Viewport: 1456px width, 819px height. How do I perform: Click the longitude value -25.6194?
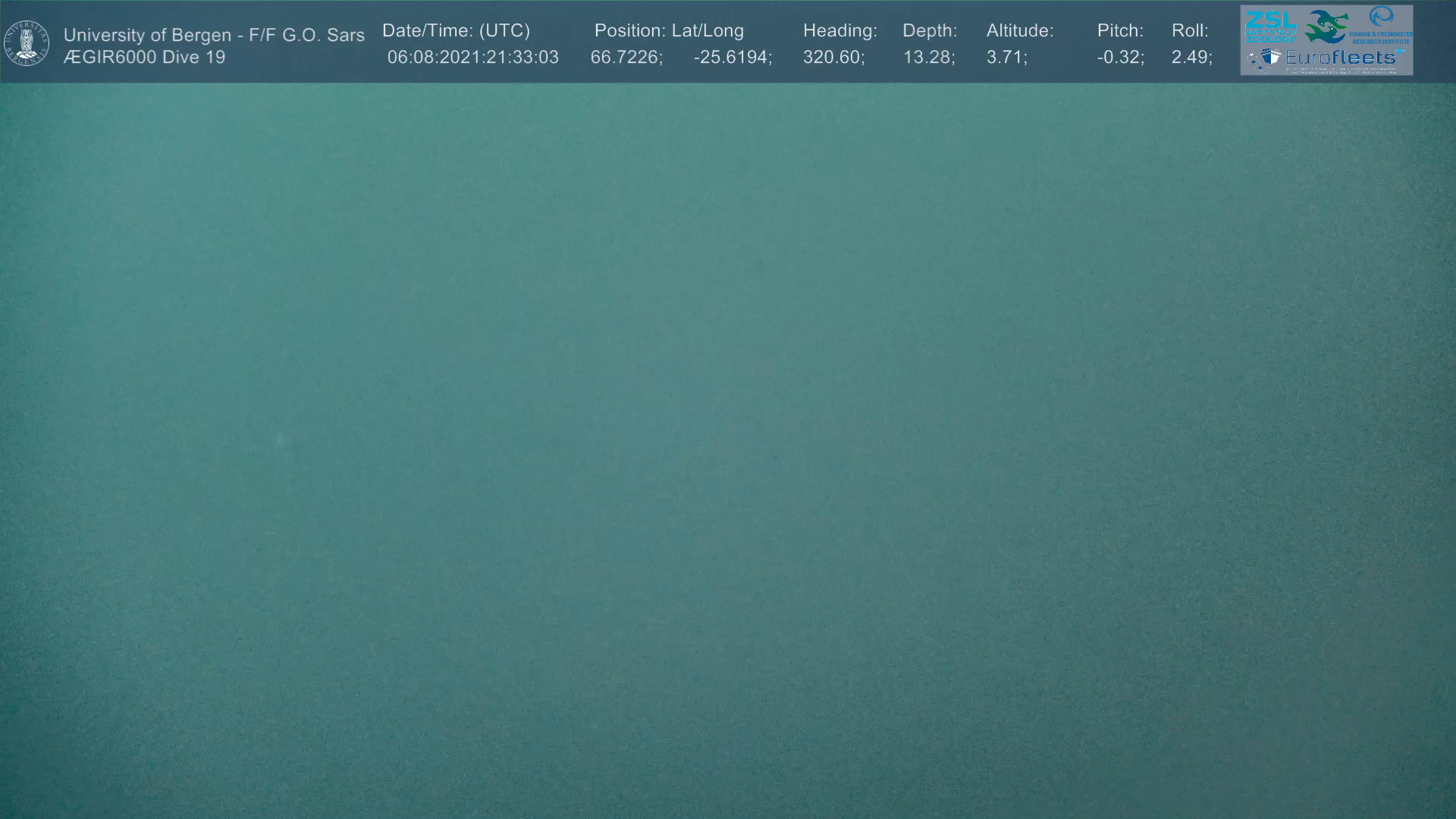tap(732, 58)
